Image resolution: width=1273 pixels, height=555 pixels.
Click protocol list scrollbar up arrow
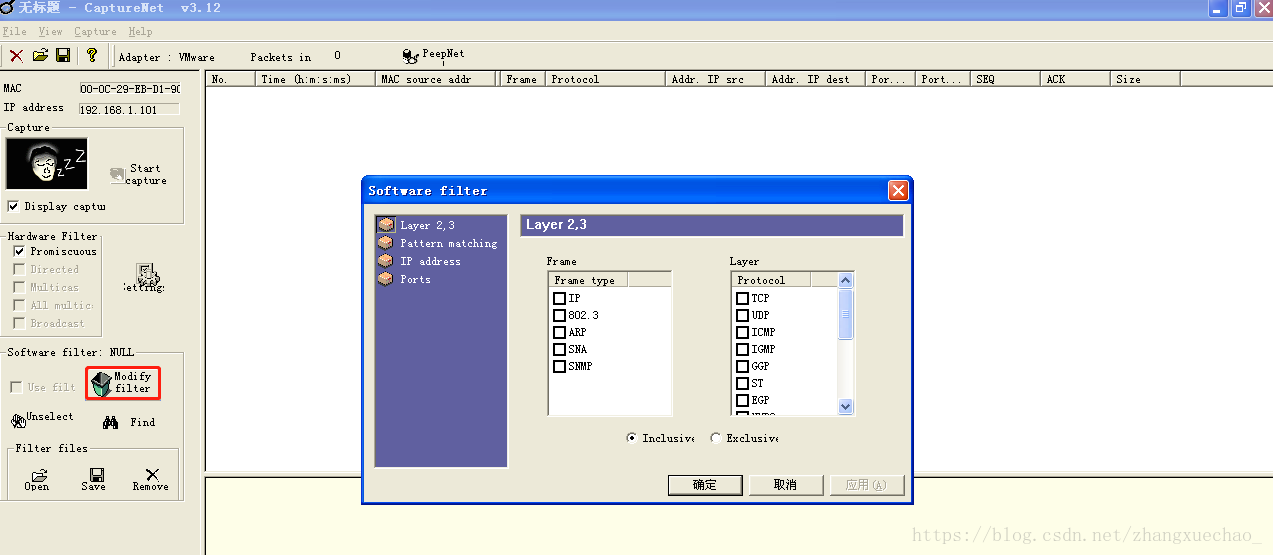(845, 281)
